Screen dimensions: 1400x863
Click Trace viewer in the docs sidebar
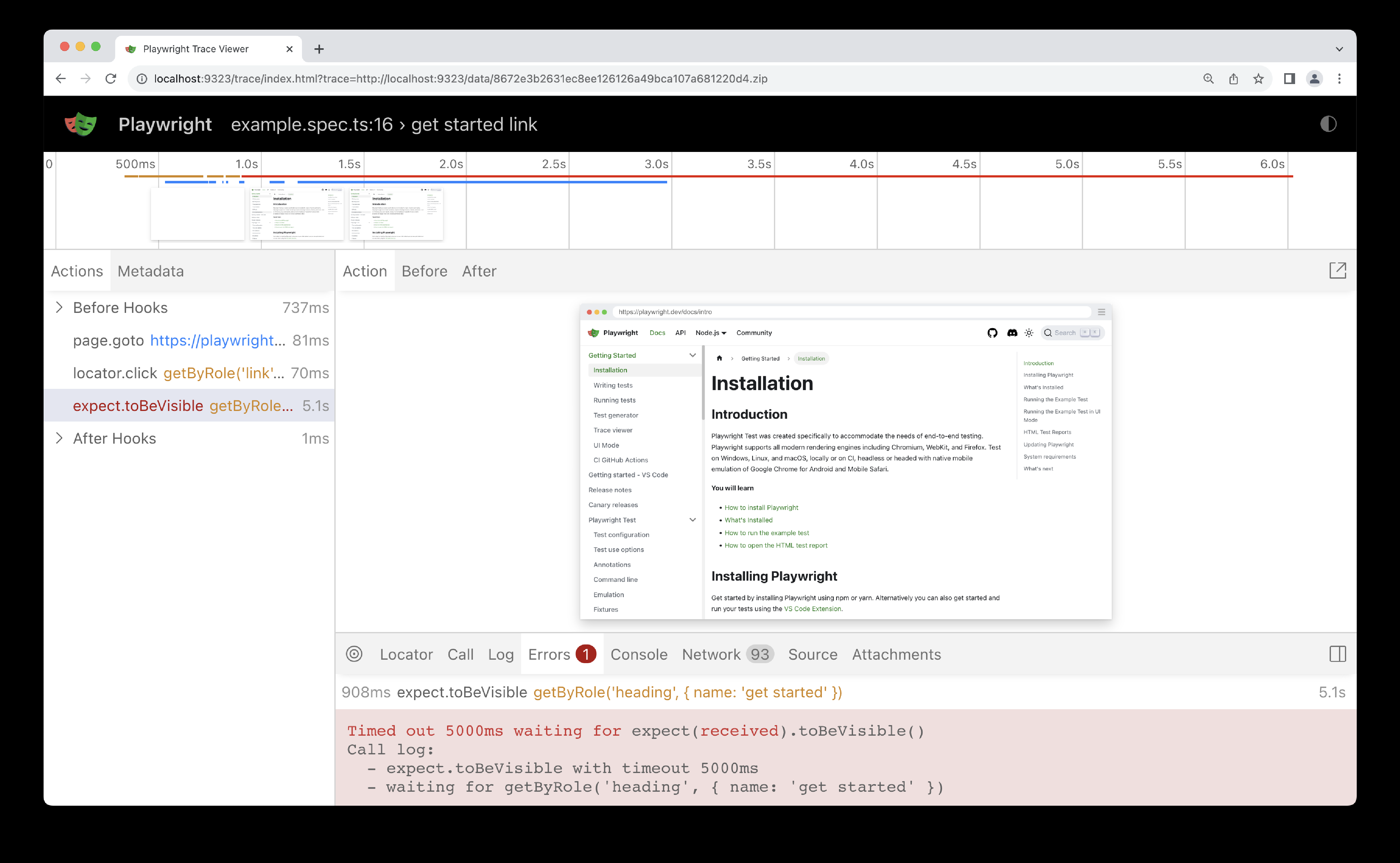(x=612, y=430)
